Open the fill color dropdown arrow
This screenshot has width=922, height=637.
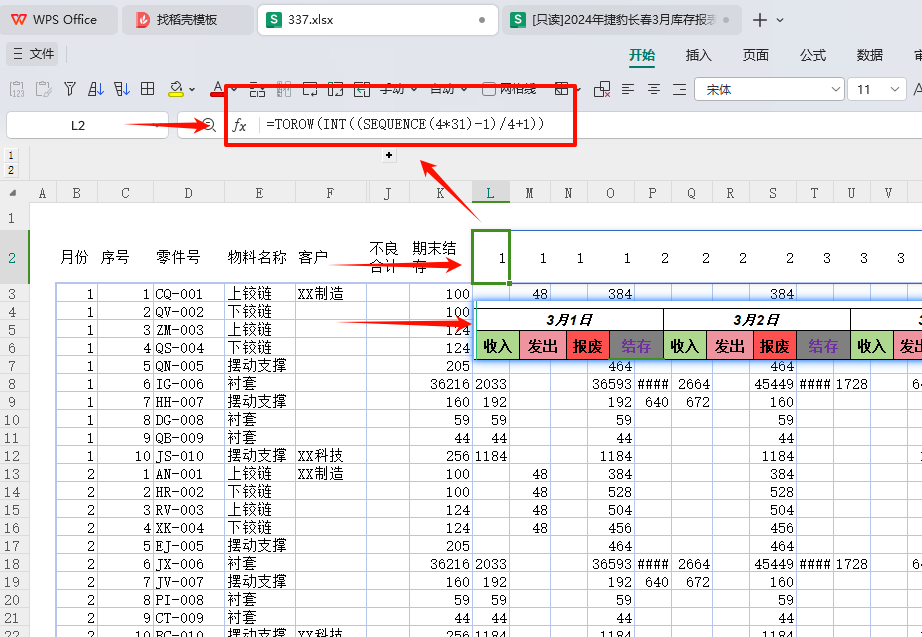(x=192, y=90)
